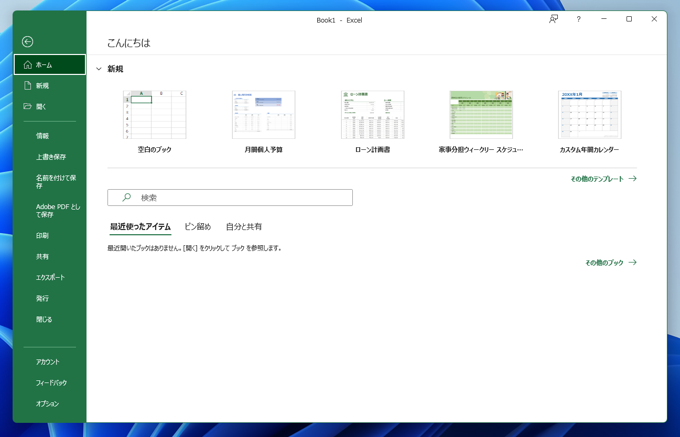680x437 pixels.
Task: Select 発行 in the sidebar
Action: 50,298
